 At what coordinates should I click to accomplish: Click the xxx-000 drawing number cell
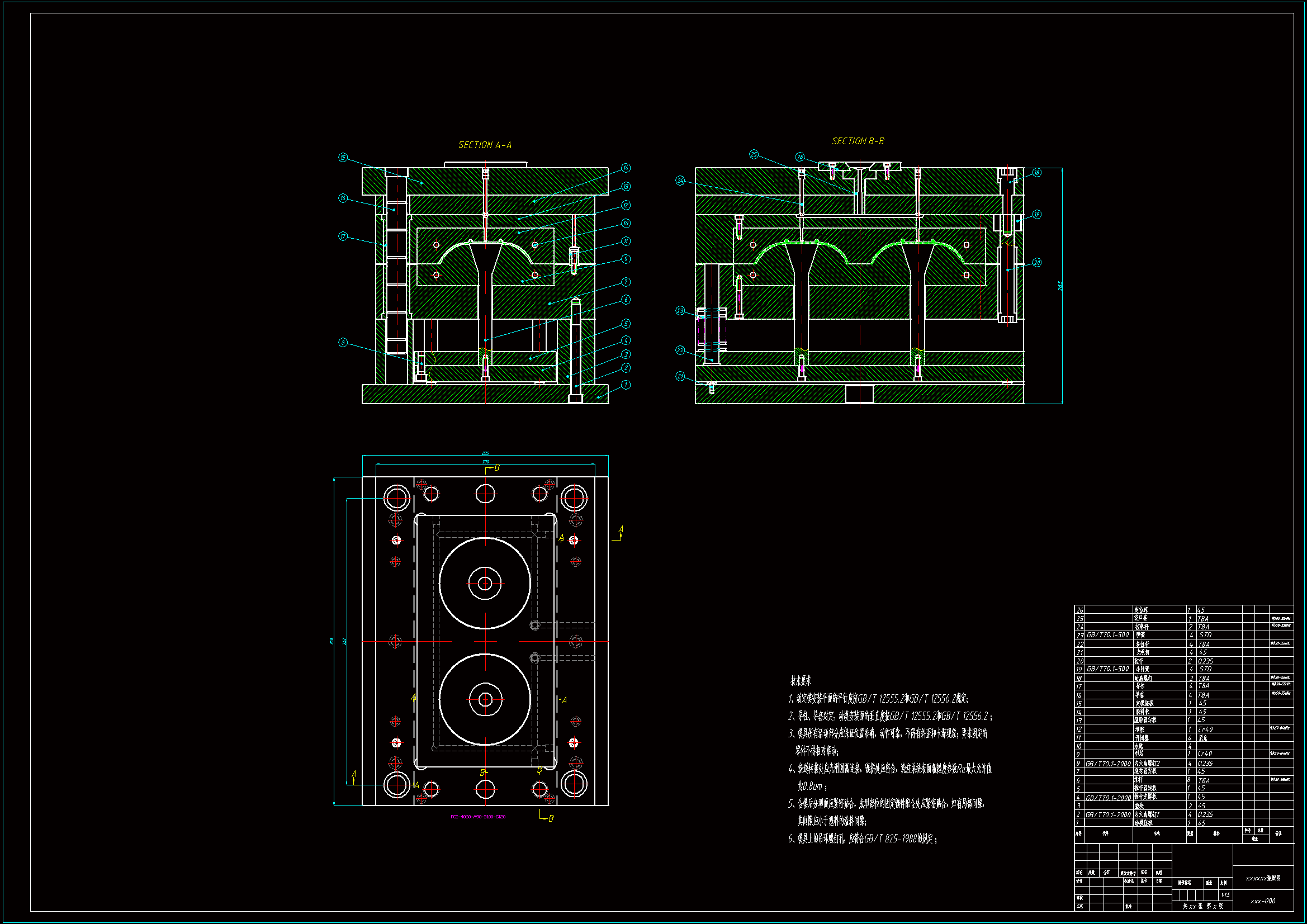coord(1263,901)
